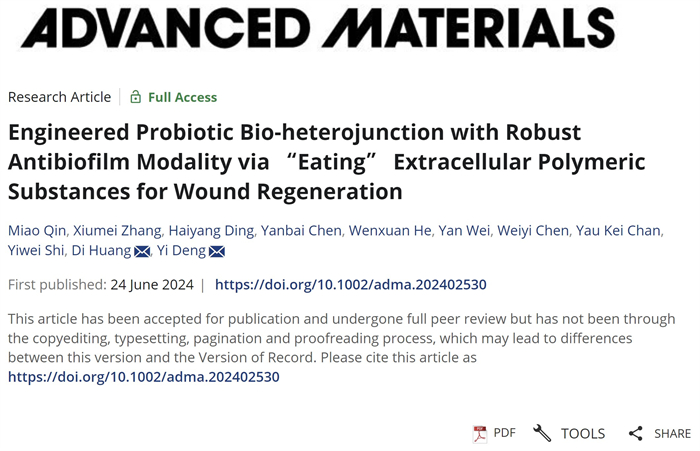Screen dimensions: 700x451
Task: Expand the TOOLS menu label
Action: pos(582,433)
